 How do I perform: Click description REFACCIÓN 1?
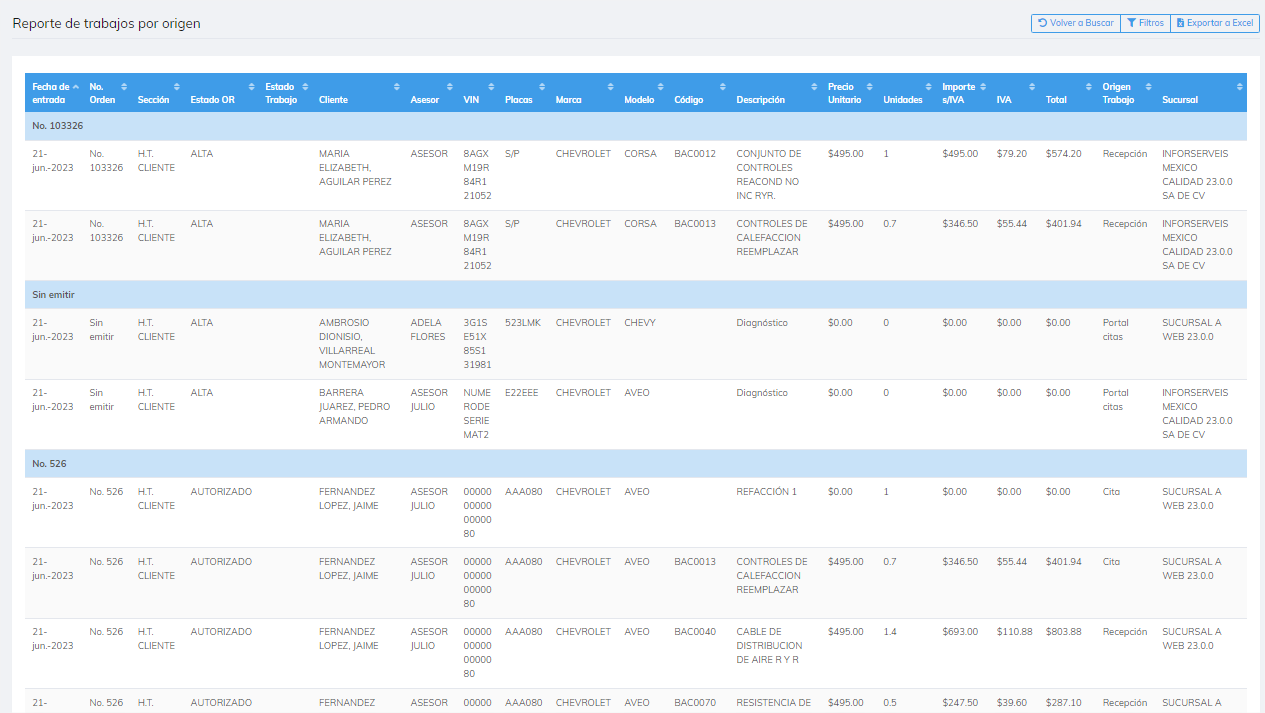(x=766, y=492)
